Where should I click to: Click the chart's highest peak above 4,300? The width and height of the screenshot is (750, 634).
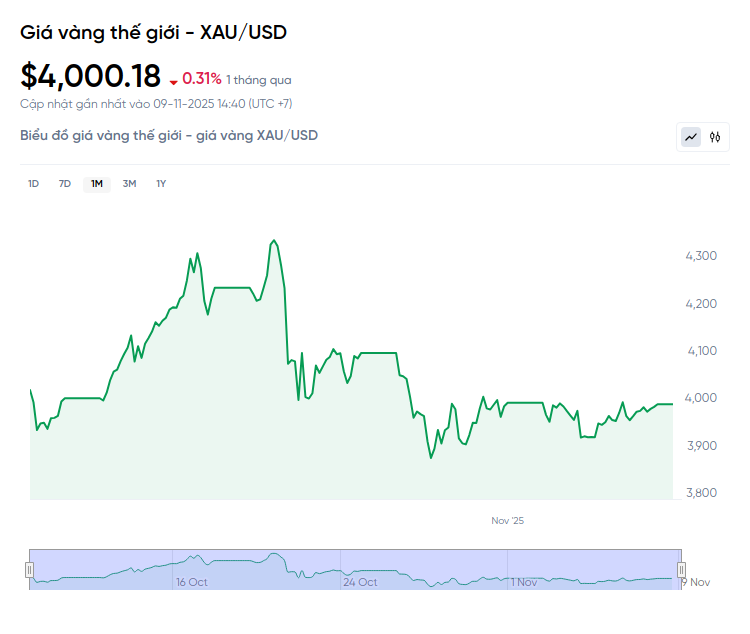[274, 240]
